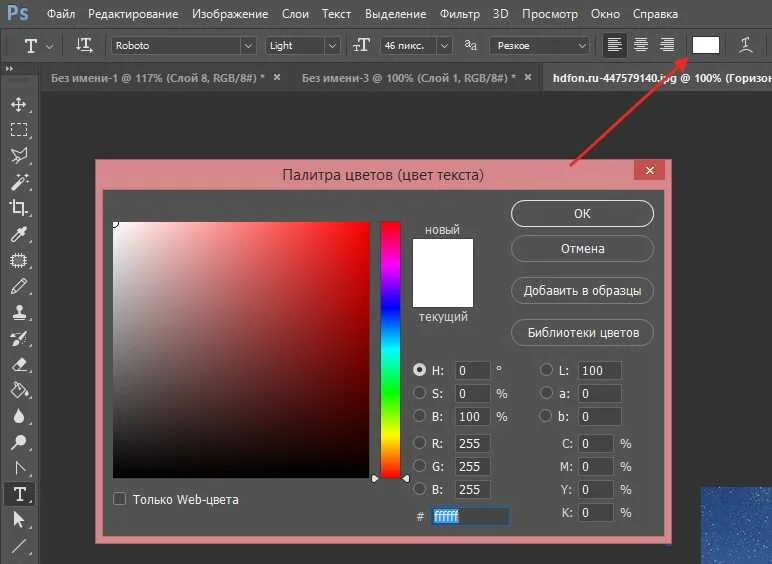Select the Path Selection arrow tool

(19, 520)
